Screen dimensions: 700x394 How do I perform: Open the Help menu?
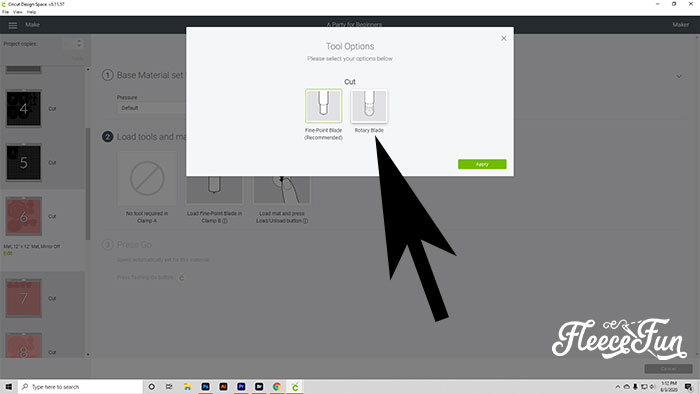coord(31,12)
